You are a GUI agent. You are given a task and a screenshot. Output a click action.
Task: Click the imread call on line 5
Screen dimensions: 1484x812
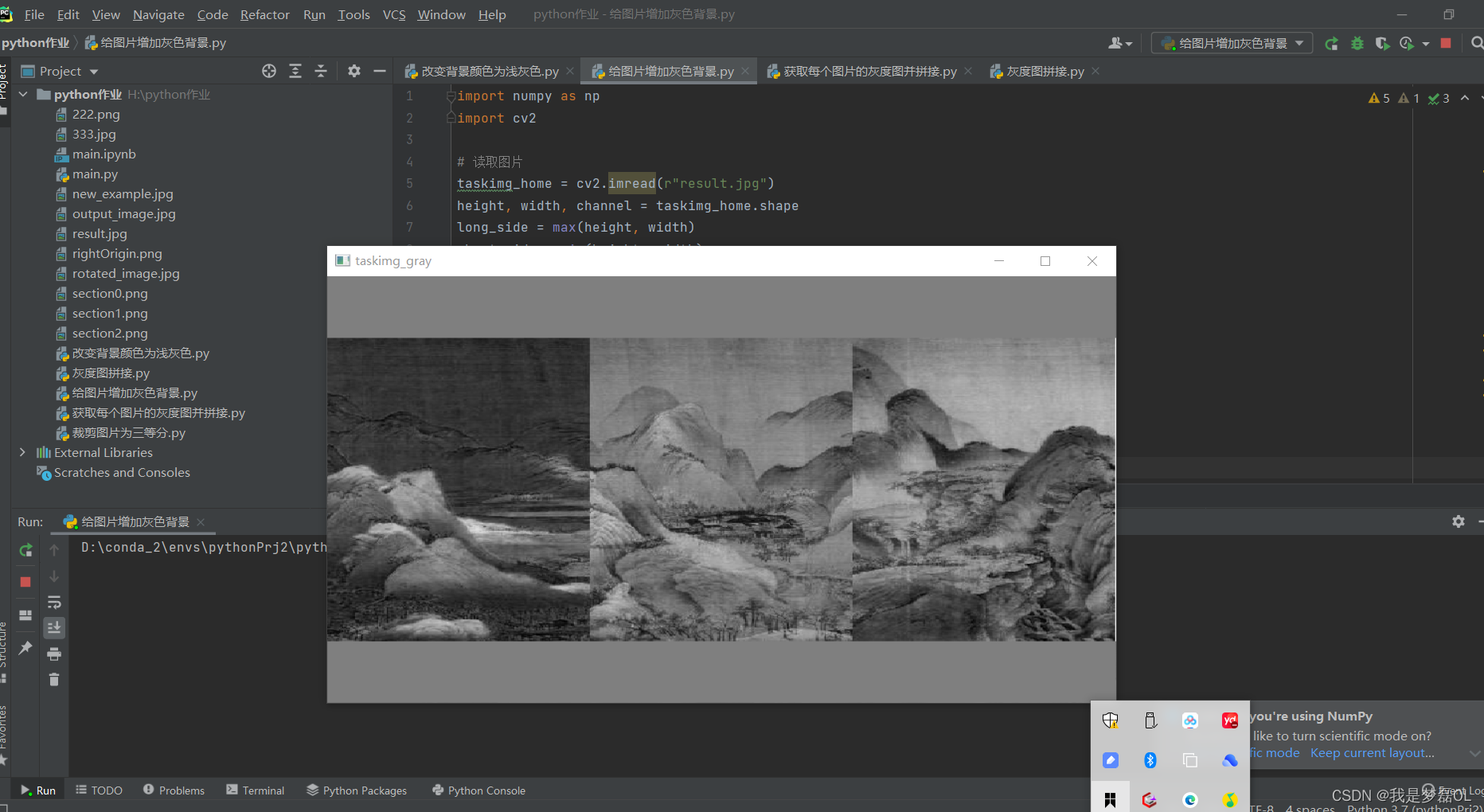pos(631,183)
